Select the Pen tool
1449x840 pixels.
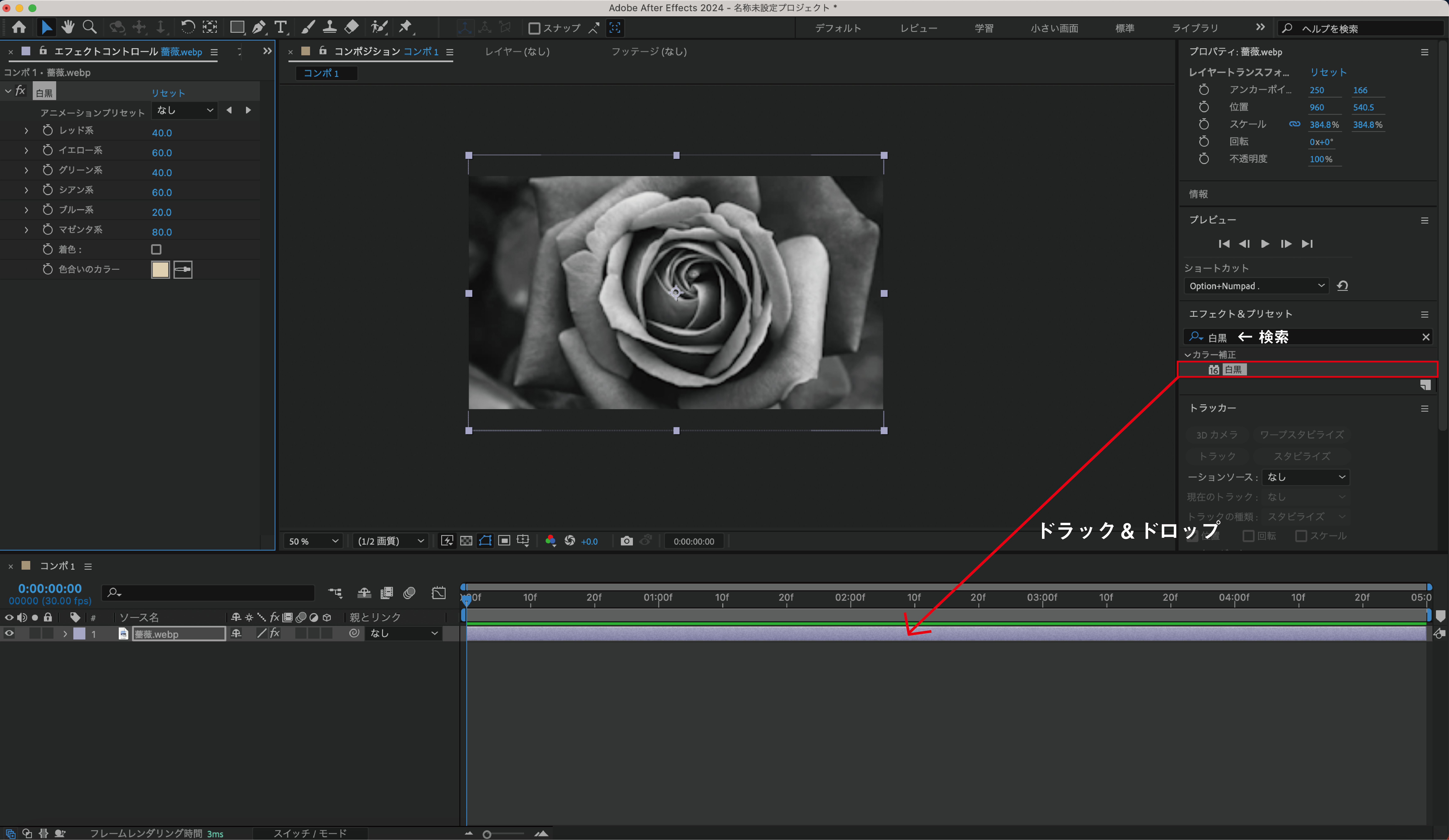(x=259, y=27)
